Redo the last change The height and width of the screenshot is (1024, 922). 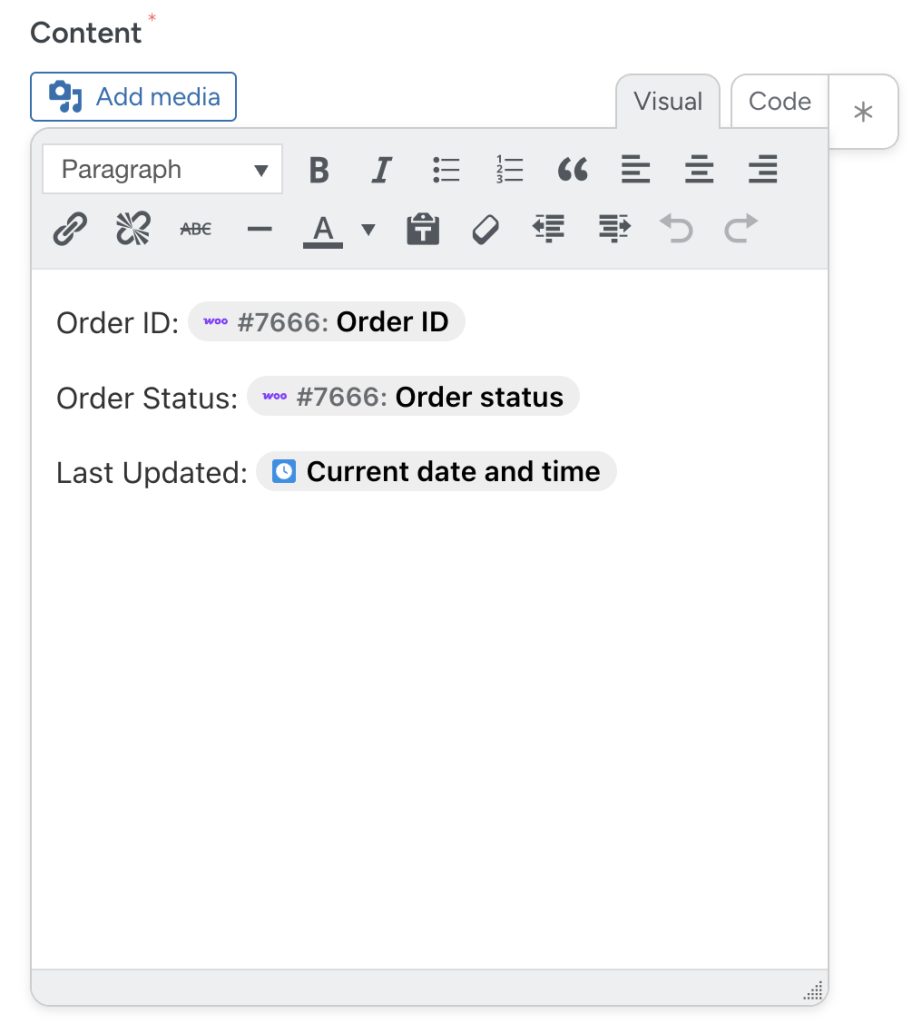(740, 228)
